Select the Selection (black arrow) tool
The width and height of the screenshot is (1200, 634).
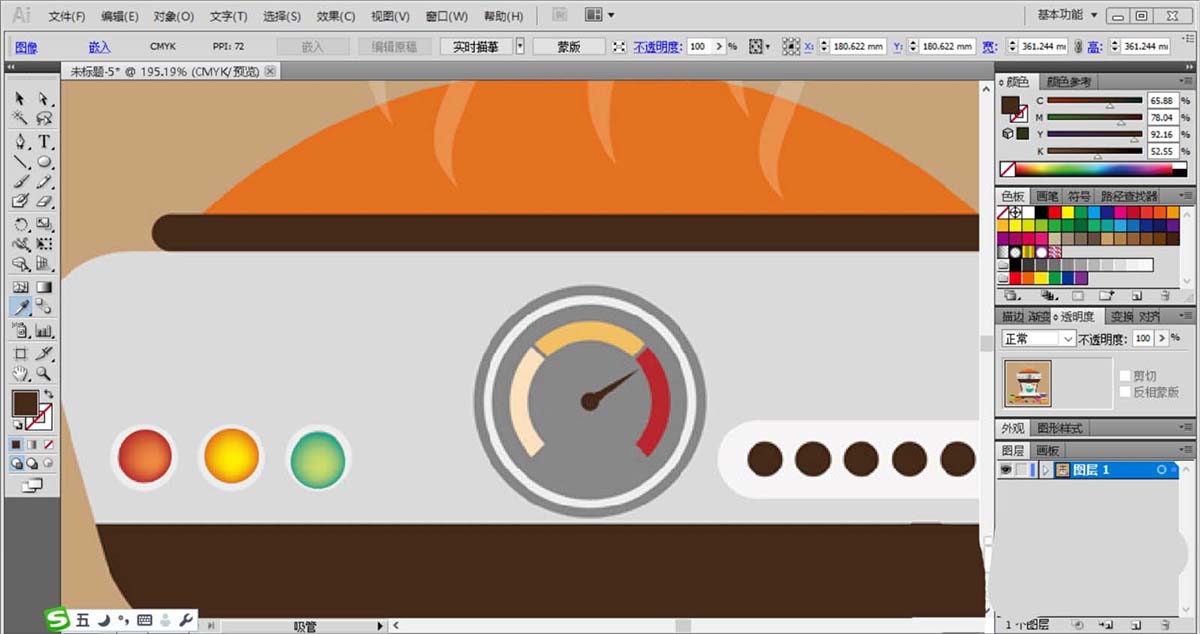[x=20, y=98]
